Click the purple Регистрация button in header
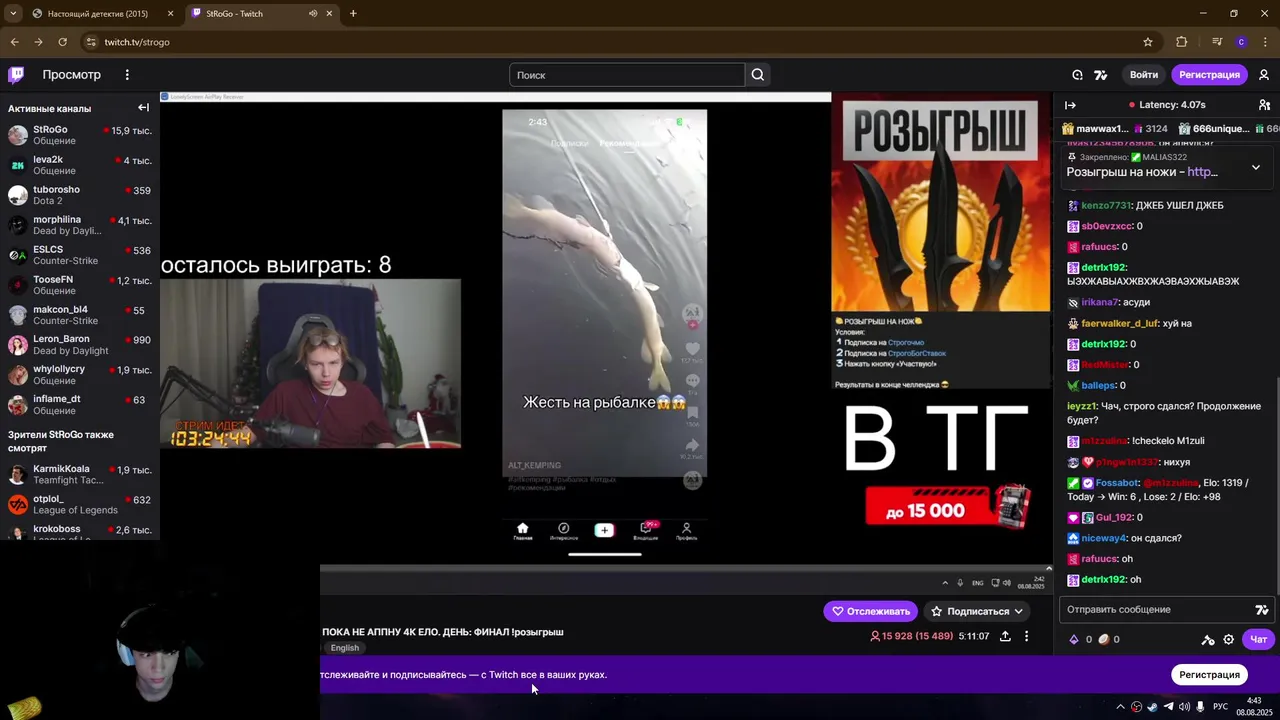1280x720 pixels. 1209,75
